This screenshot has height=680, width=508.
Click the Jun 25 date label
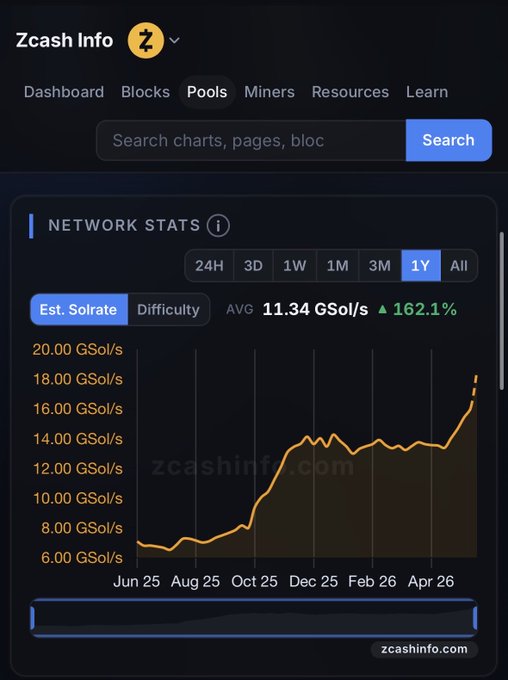(136, 582)
